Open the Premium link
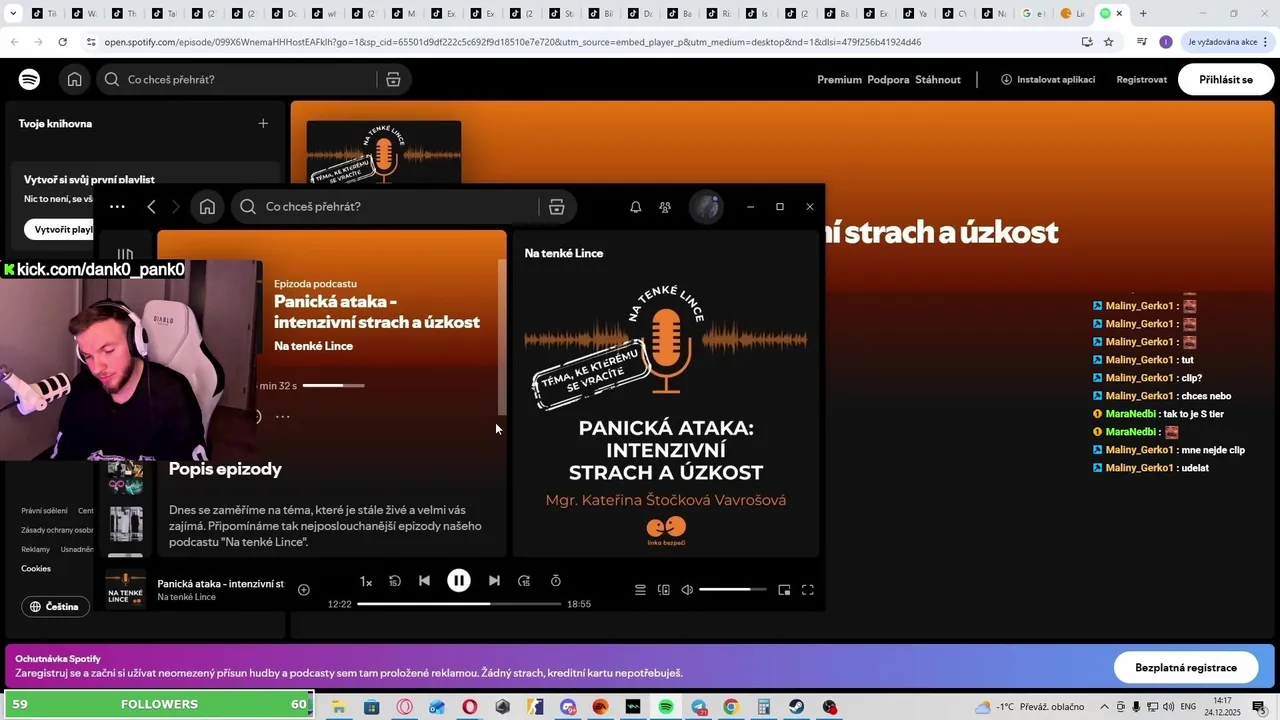Screen dimensions: 1280x720 coord(839,80)
